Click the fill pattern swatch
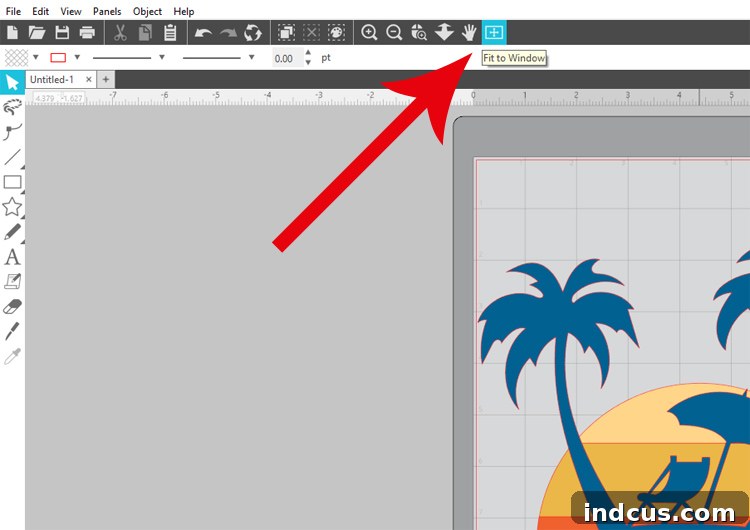This screenshot has width=750, height=530. tap(16, 57)
